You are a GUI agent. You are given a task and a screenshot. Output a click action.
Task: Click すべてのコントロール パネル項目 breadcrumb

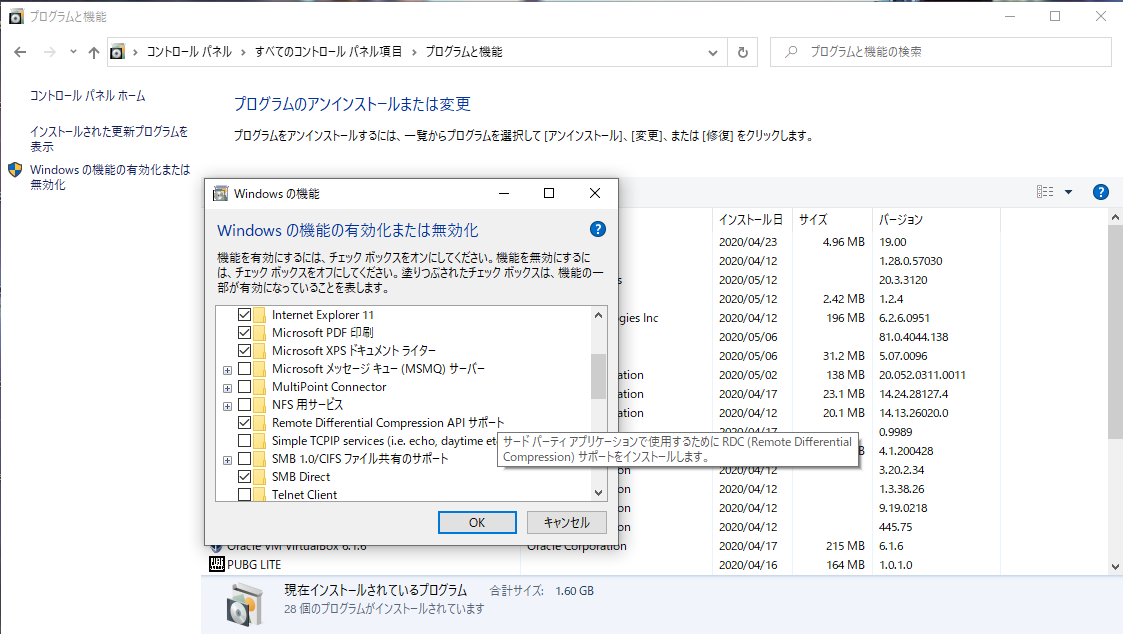point(328,52)
